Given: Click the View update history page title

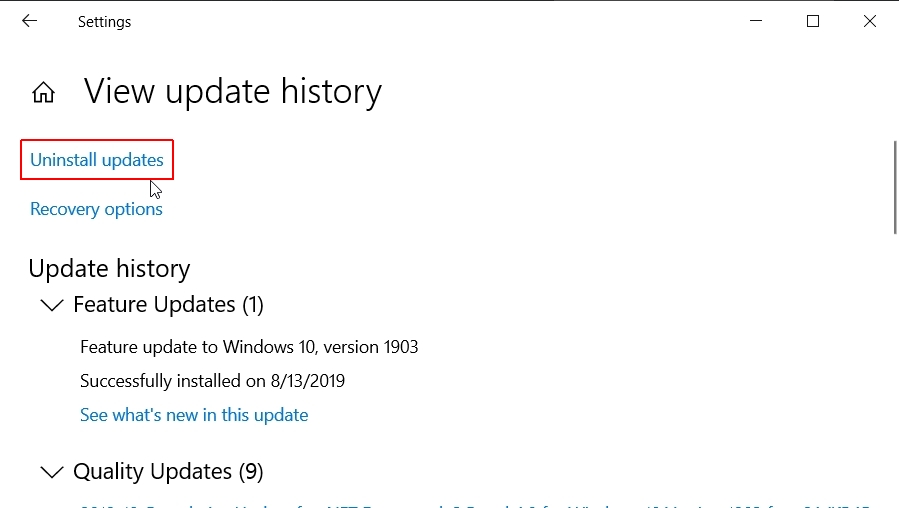Looking at the screenshot, I should point(233,92).
